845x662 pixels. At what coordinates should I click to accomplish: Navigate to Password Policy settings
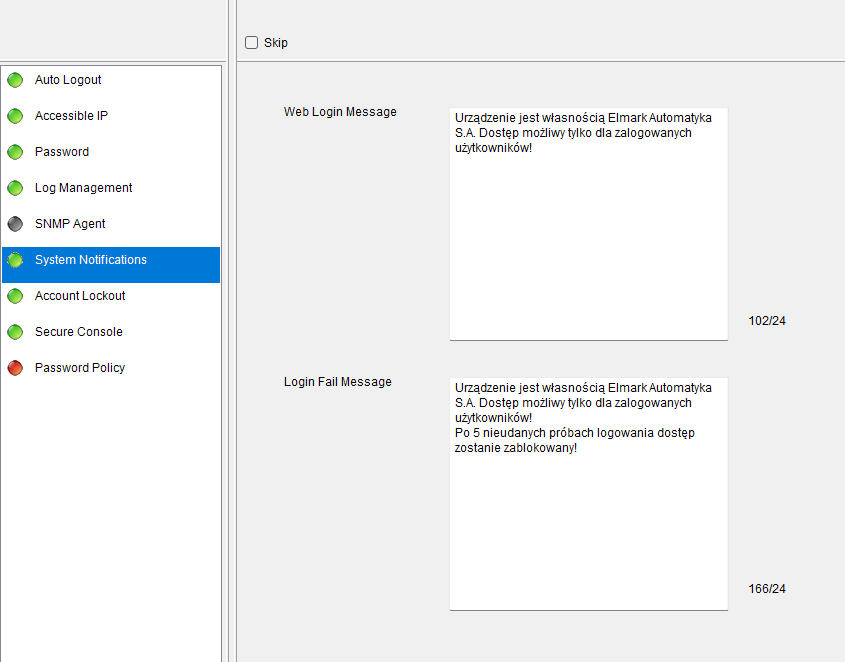80,368
